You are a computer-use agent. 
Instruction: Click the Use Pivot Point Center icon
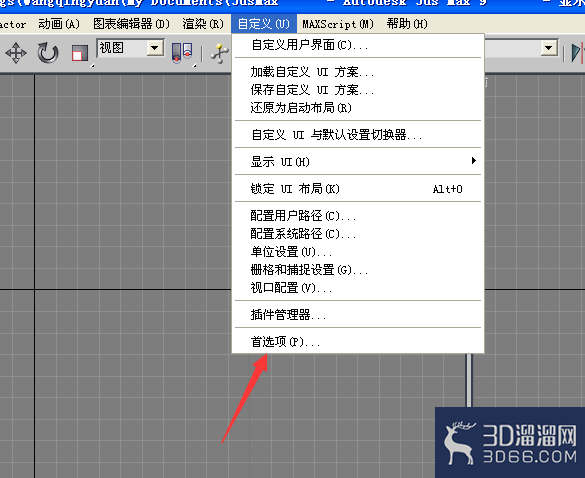[182, 53]
